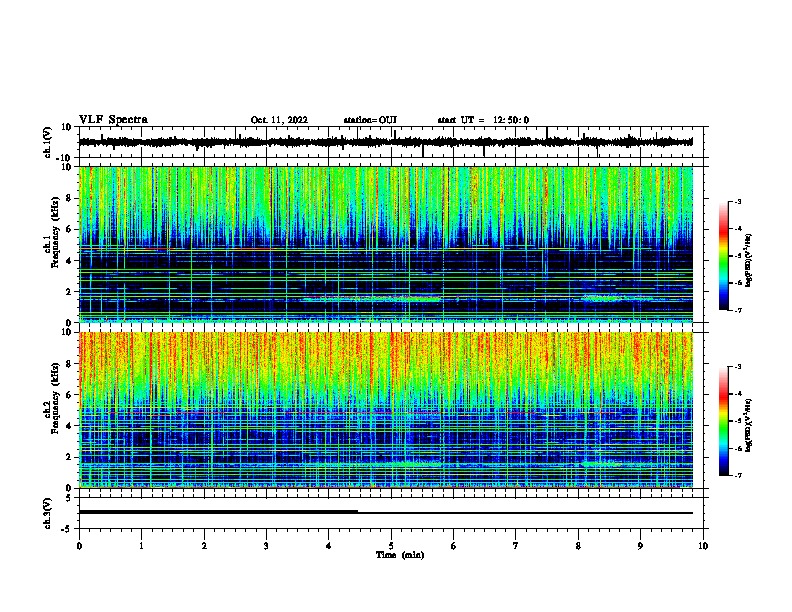Click time axis tick label "4"

329,546
